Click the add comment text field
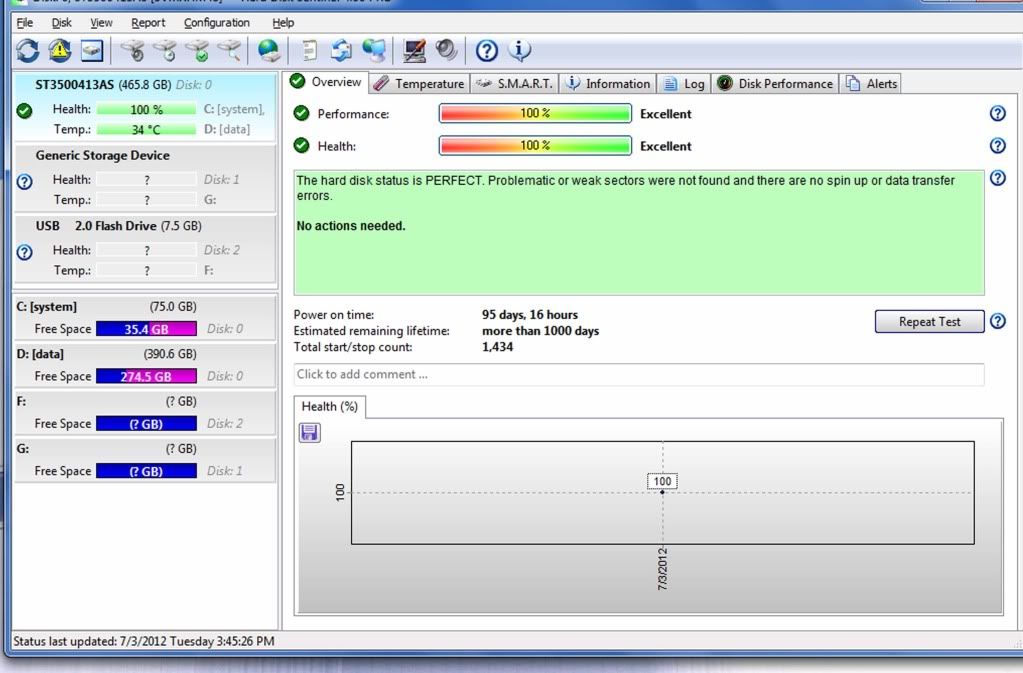The width and height of the screenshot is (1023, 673). tap(638, 374)
